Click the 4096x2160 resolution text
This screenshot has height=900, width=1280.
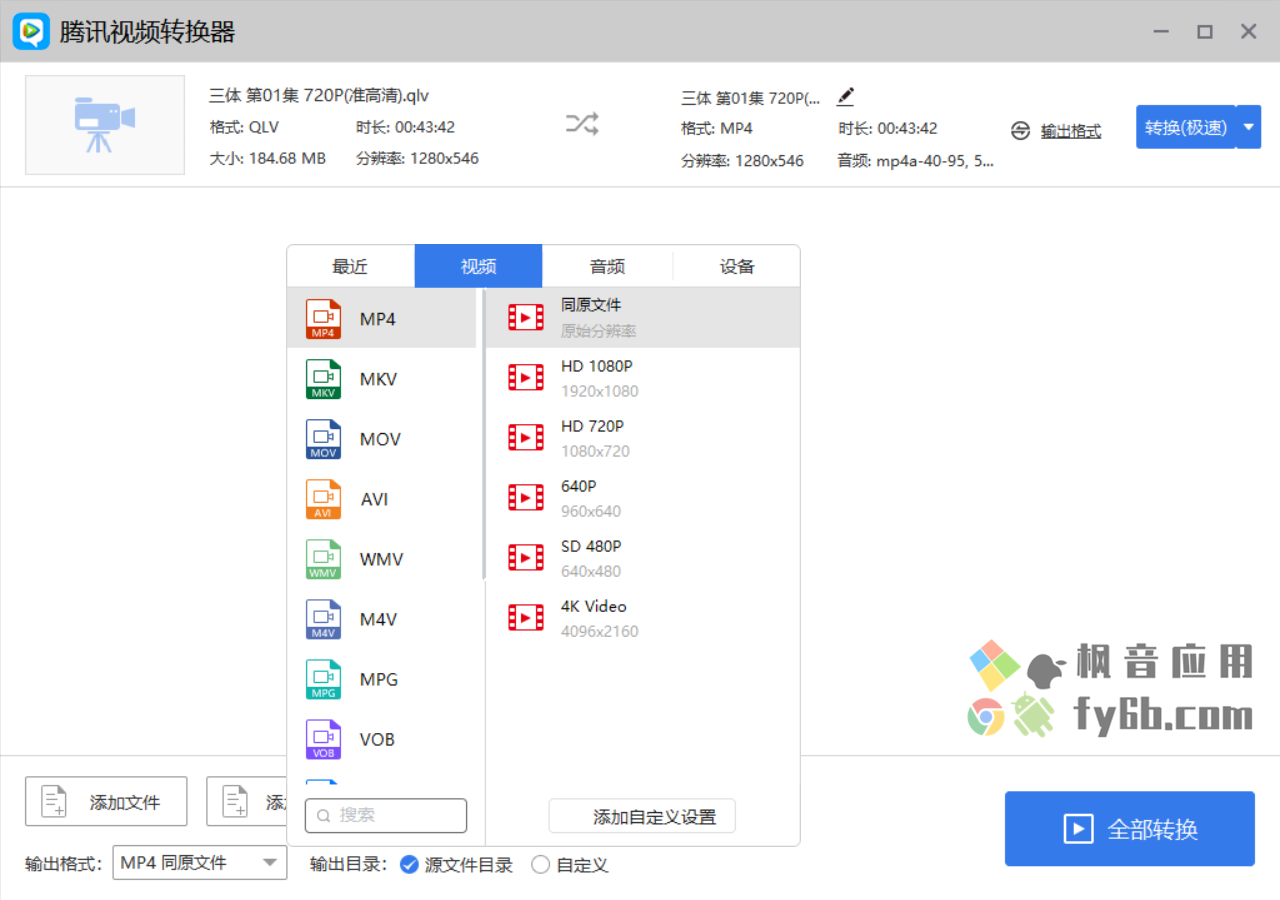[x=600, y=631]
